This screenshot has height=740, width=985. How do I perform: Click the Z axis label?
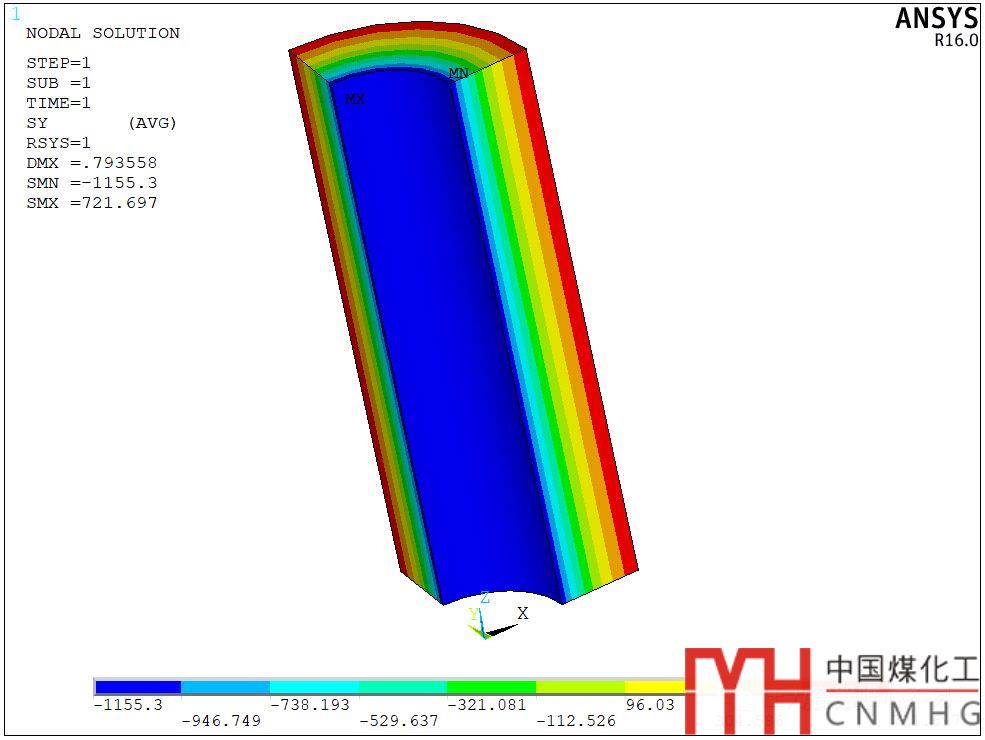click(485, 597)
